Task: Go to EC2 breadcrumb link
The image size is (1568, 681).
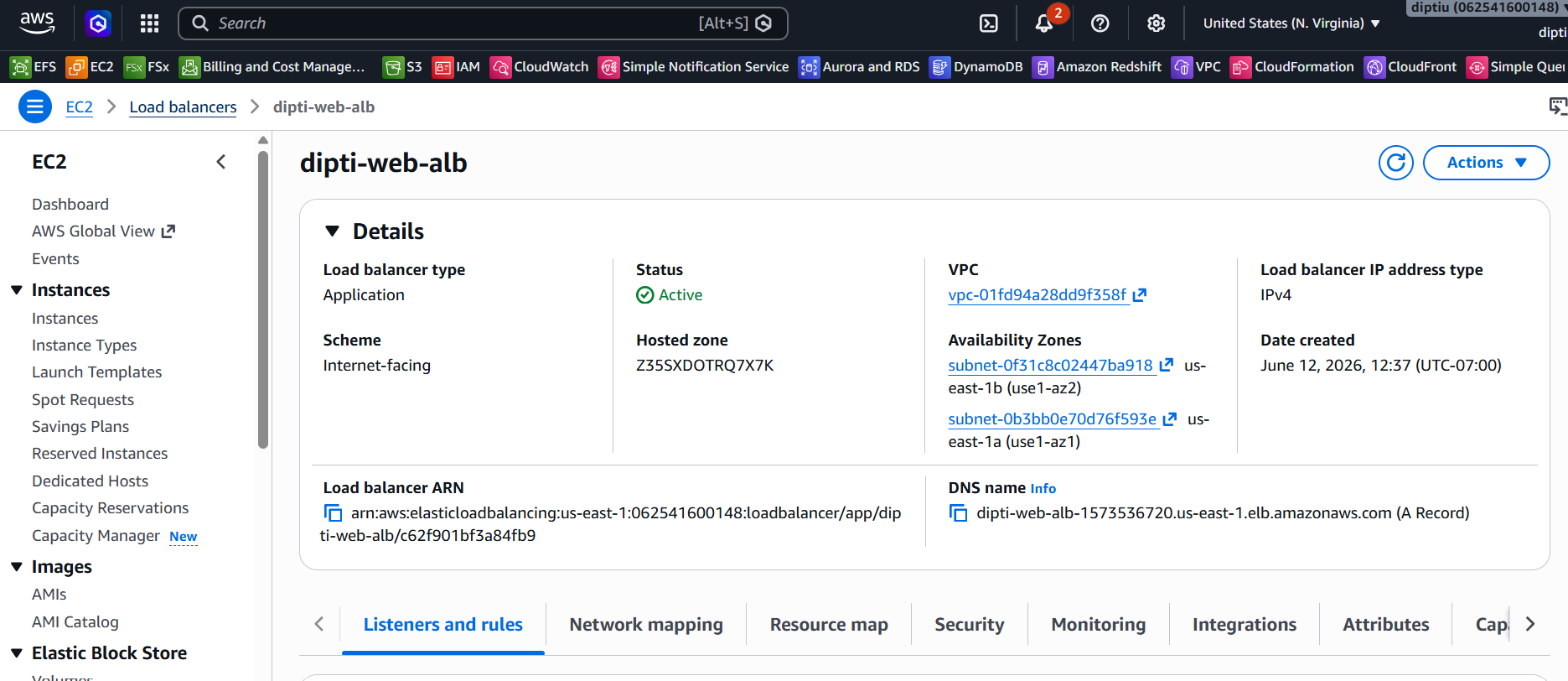Action: [80, 107]
